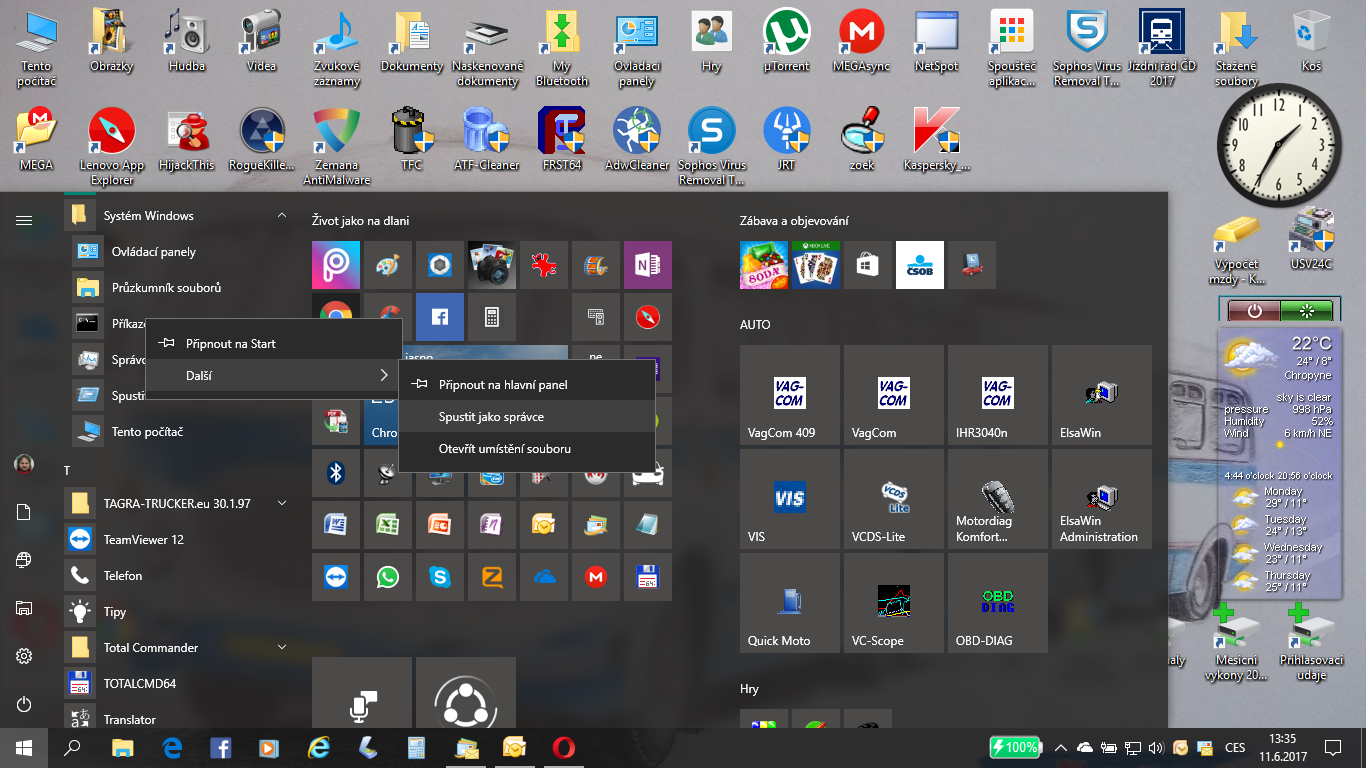Open Settings gear in Start menu rail
The height and width of the screenshot is (768, 1366).
[24, 656]
